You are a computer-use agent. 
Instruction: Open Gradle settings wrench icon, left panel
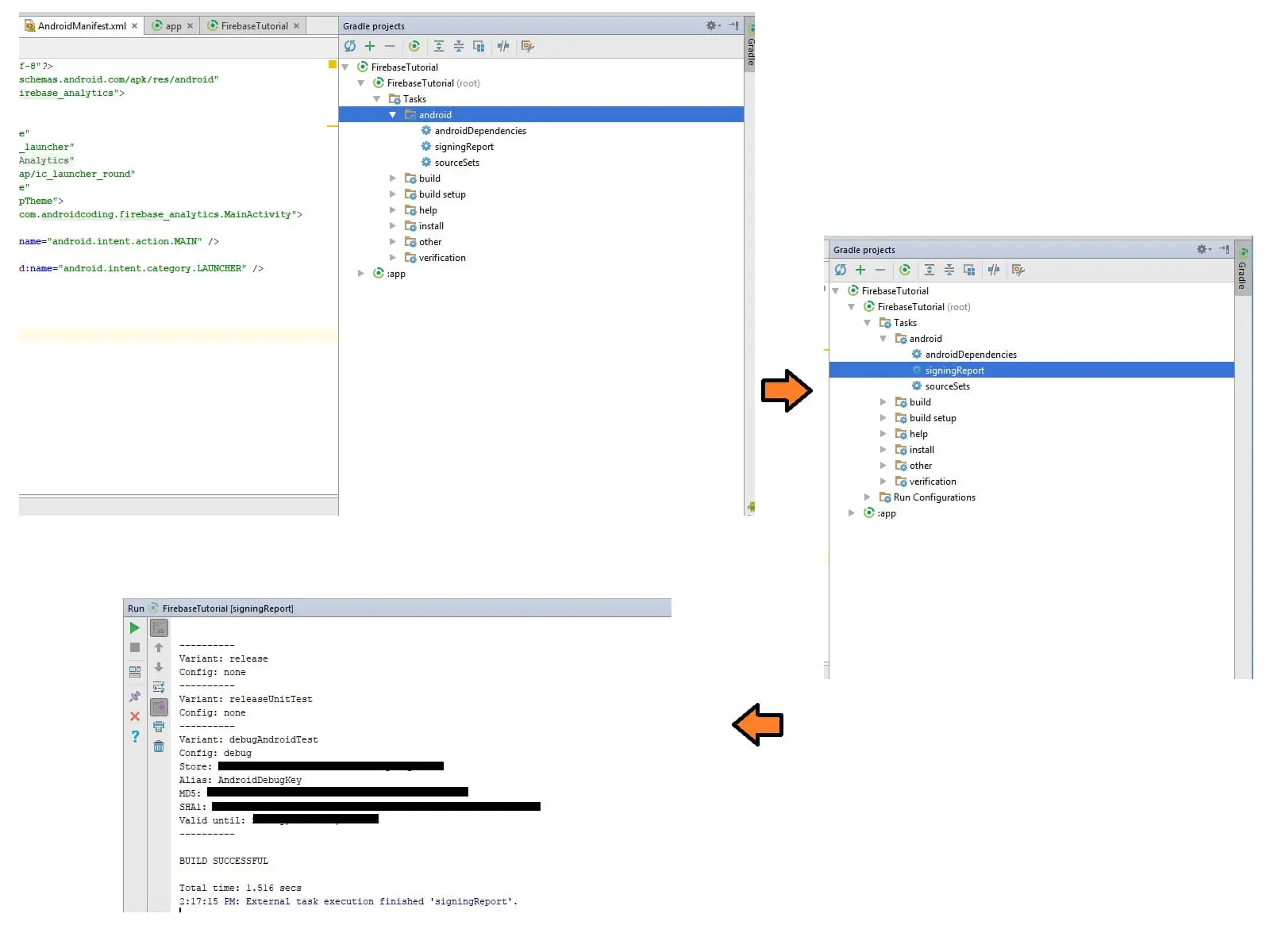pyautogui.click(x=528, y=46)
